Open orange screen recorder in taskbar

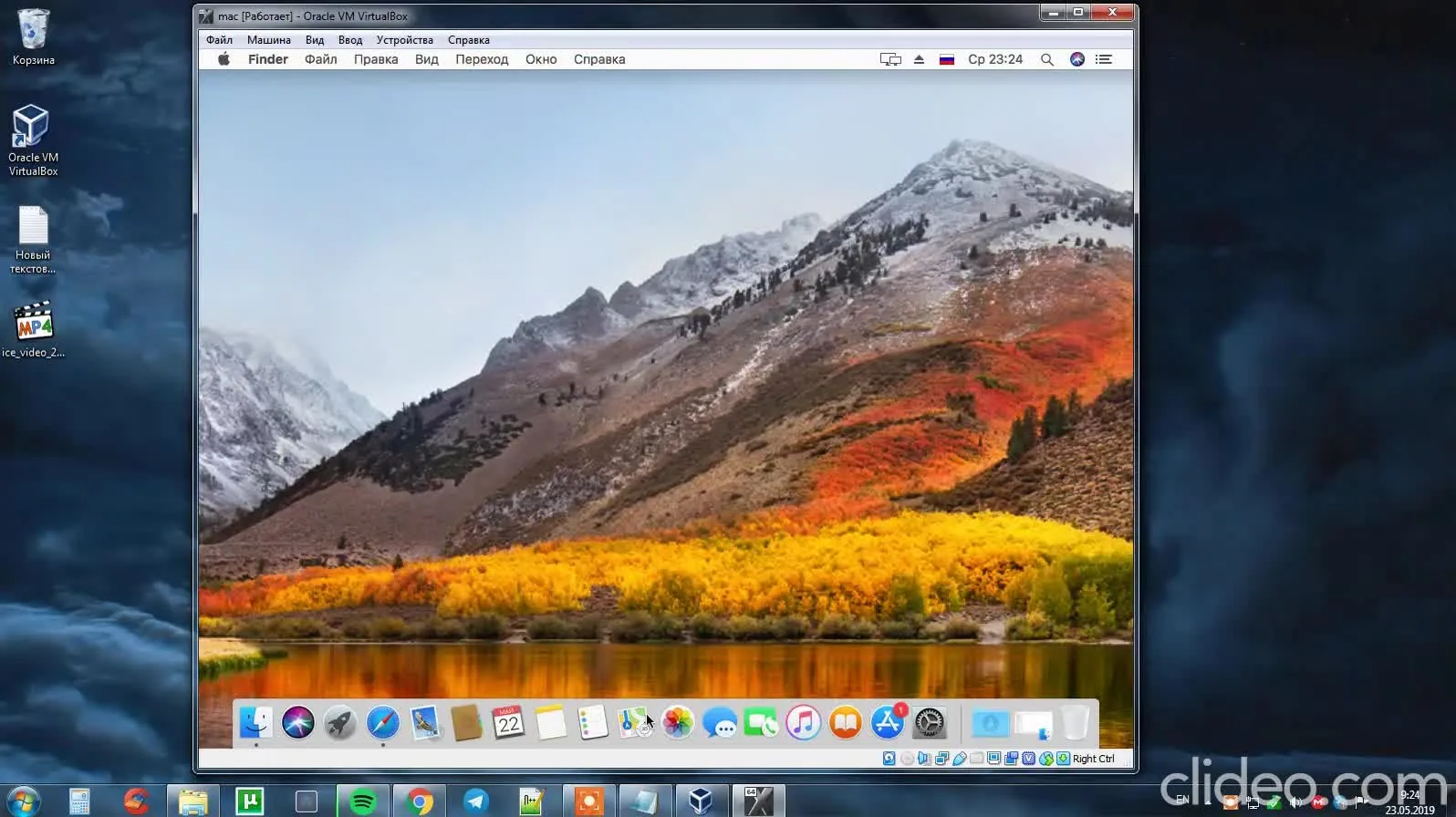[588, 801]
